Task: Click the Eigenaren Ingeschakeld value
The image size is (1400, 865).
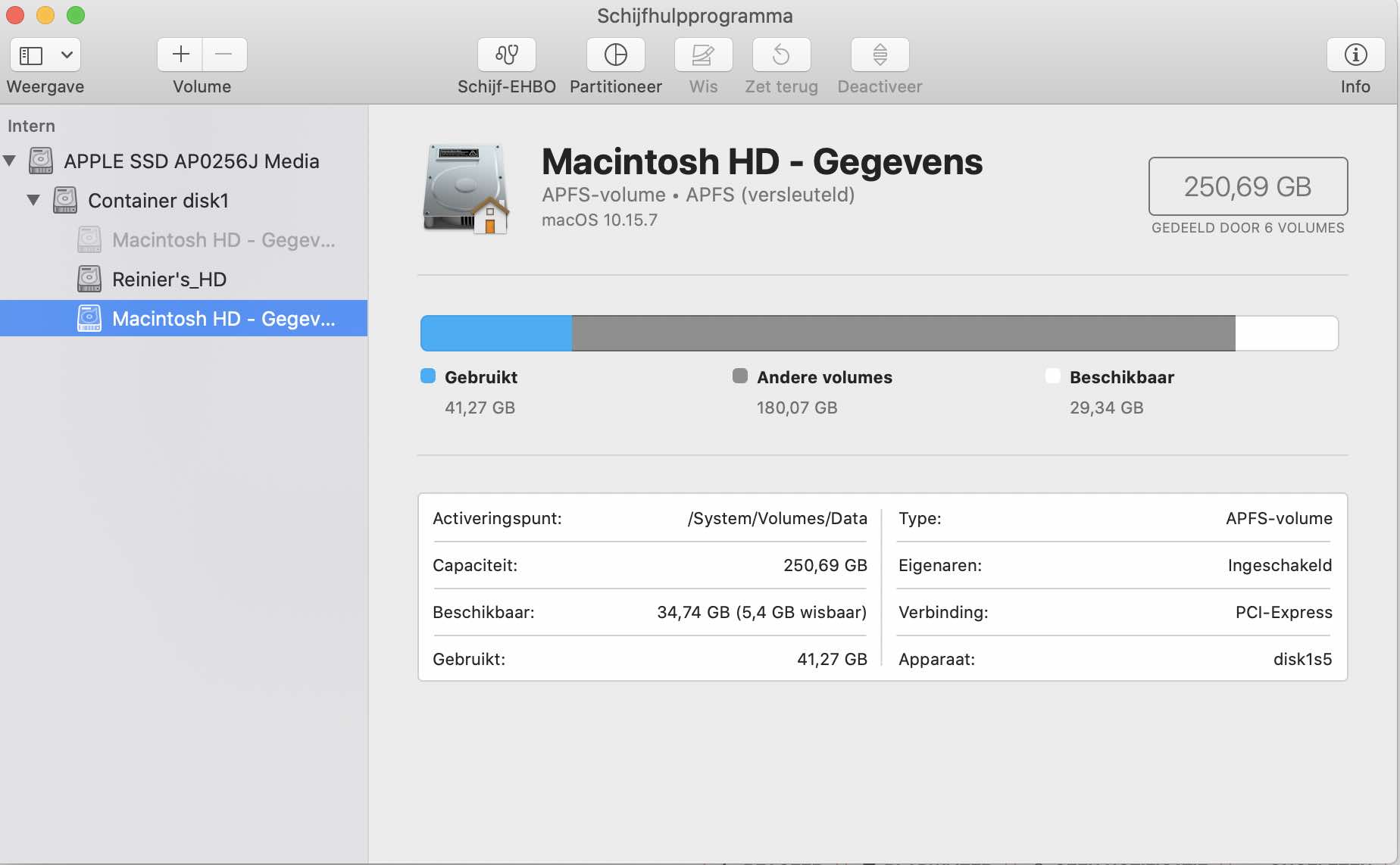Action: tap(1280, 565)
